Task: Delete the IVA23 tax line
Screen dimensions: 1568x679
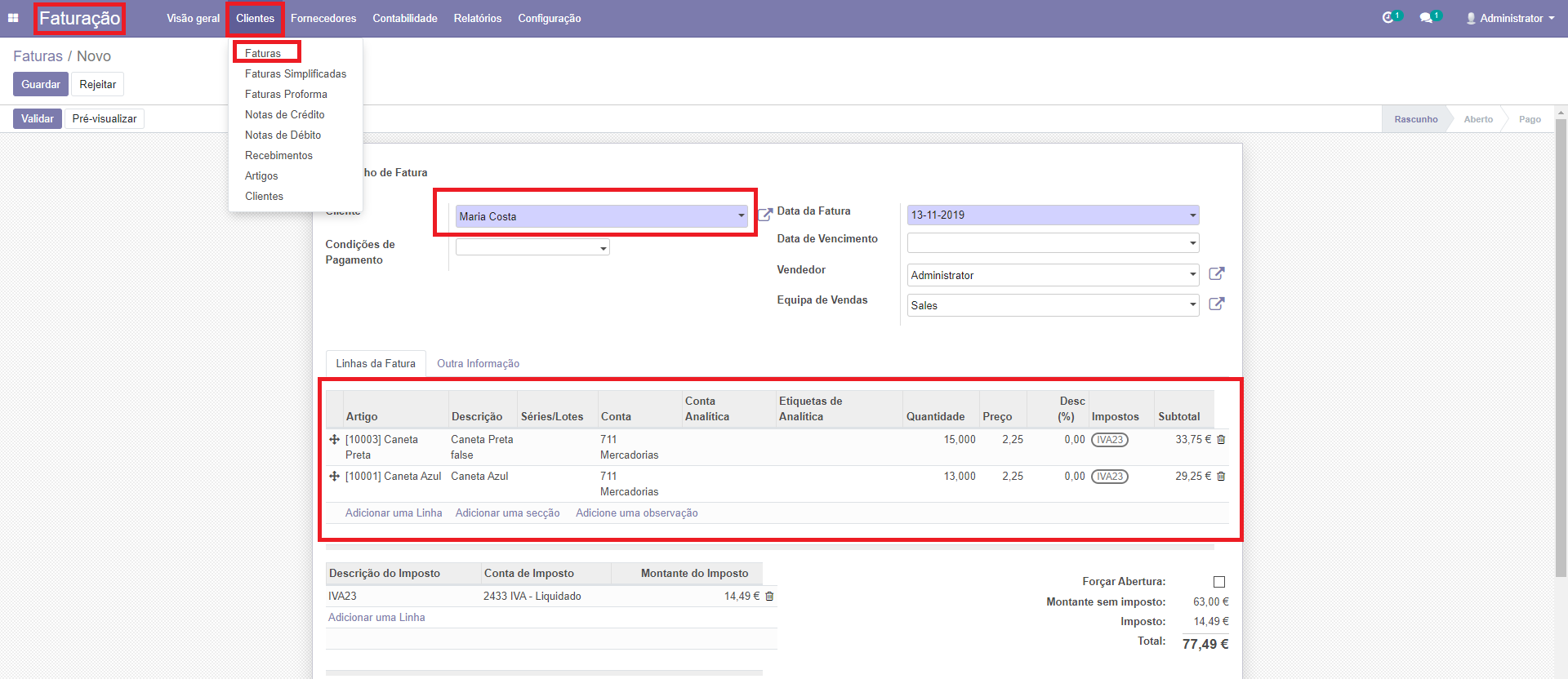Action: [769, 597]
